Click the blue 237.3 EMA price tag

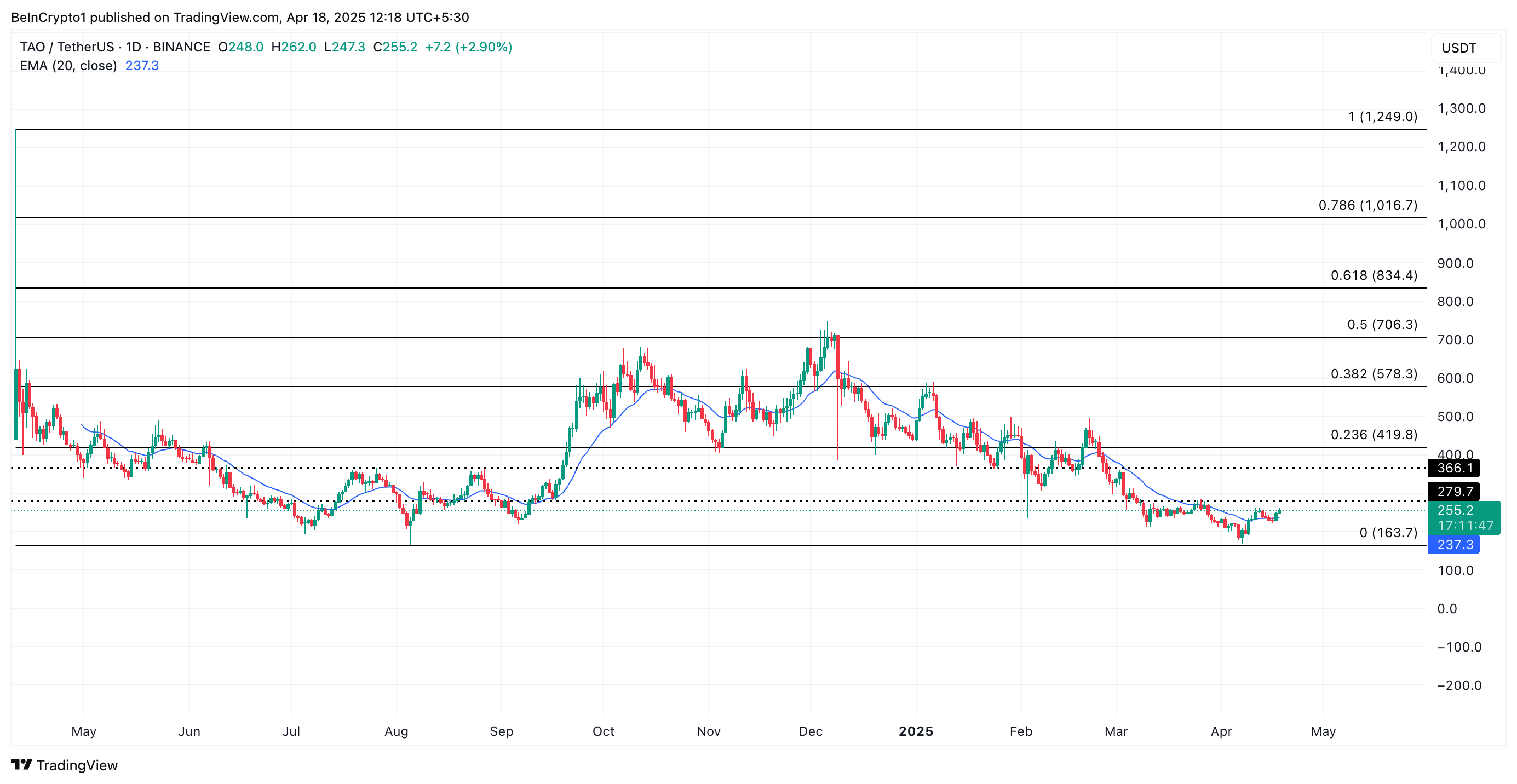[1453, 544]
